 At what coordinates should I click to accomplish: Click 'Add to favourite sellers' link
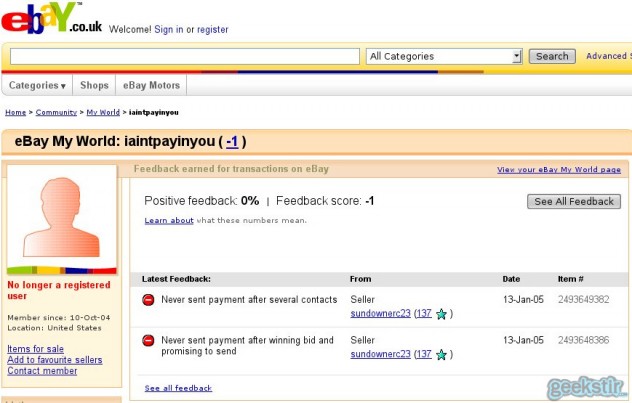click(x=55, y=360)
